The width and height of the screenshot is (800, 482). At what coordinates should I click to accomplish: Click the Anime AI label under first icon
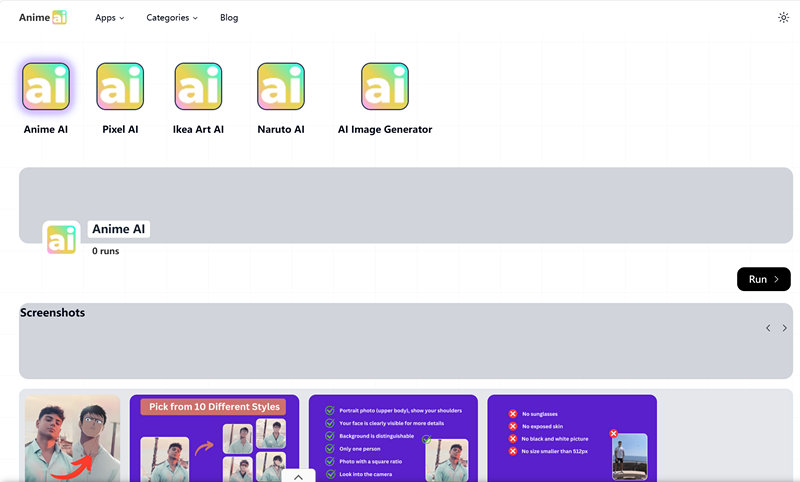46,130
